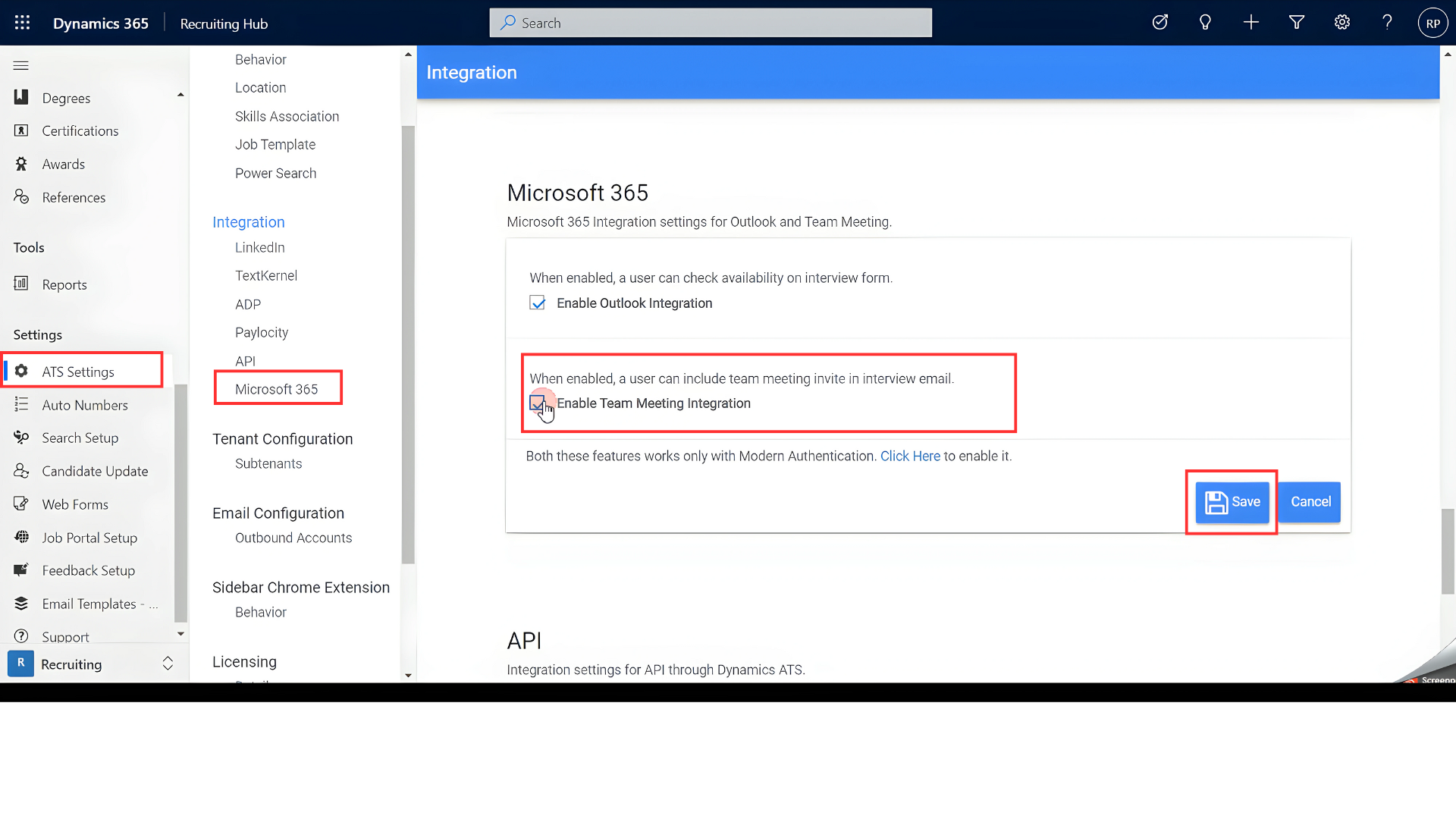Click the help question mark icon

coord(1387,23)
